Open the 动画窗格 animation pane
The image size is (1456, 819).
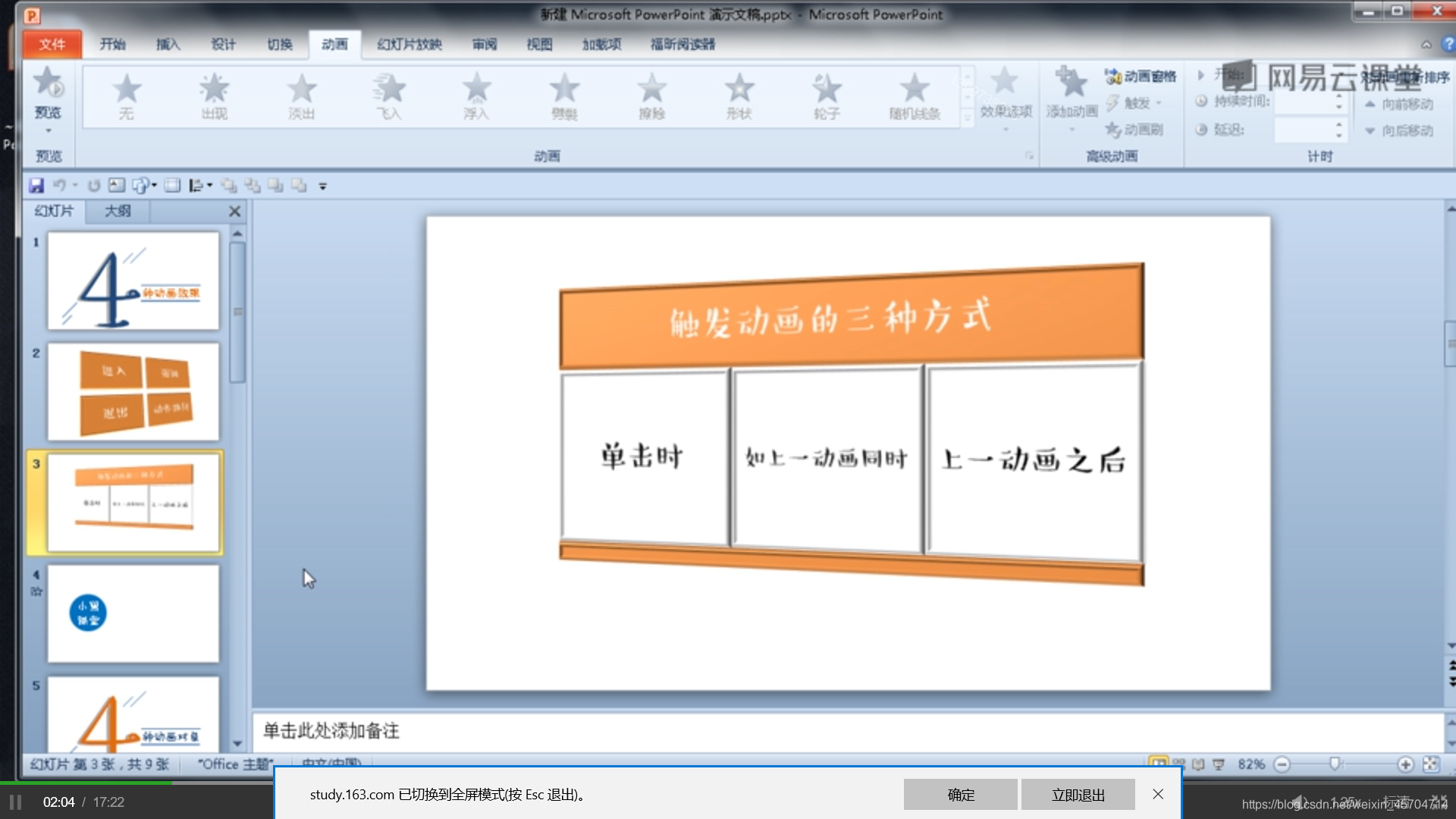pos(1141,77)
